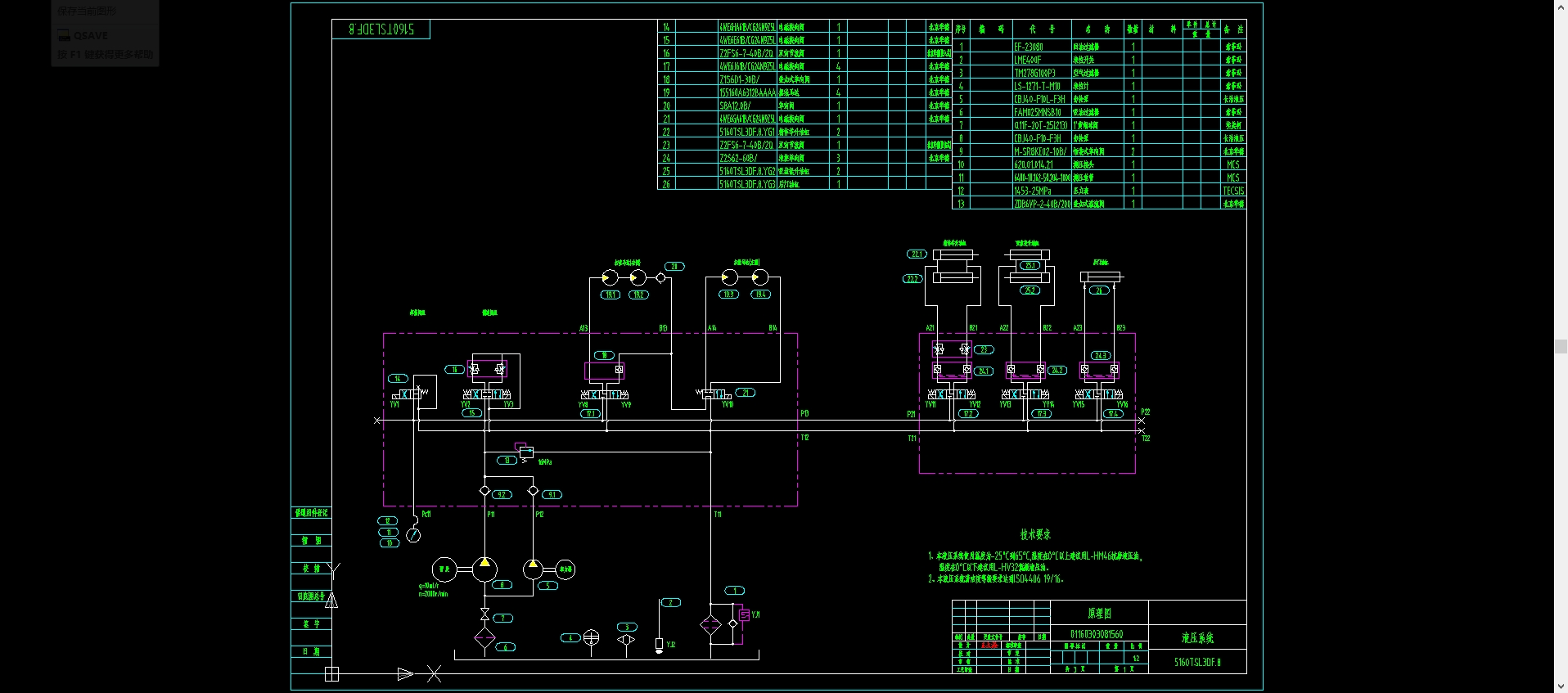This screenshot has height=693, width=1568.
Task: Pick the drive circle left of pump 8
Action: [444, 569]
